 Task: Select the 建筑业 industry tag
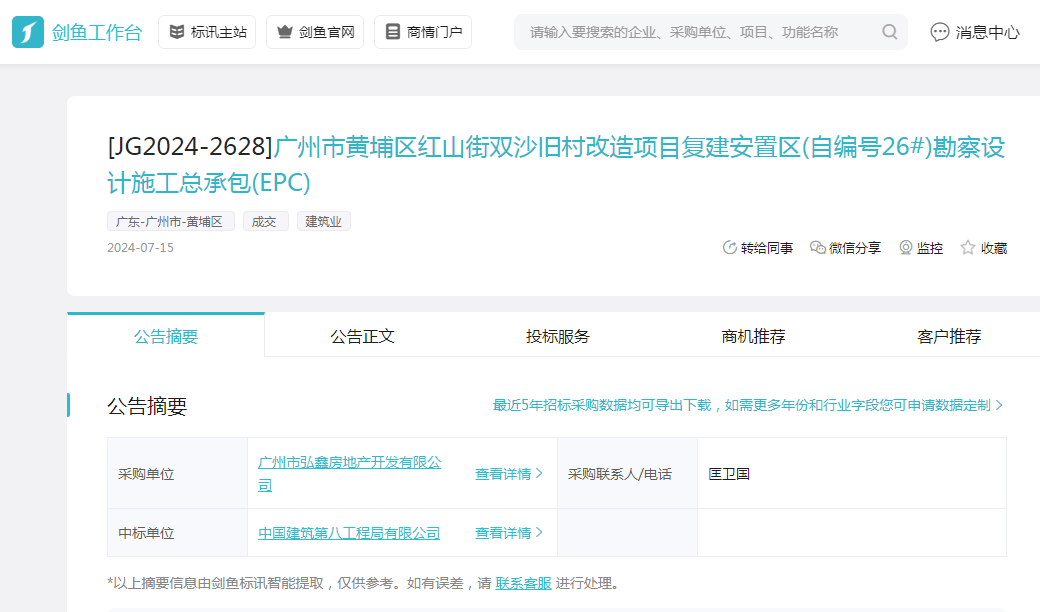324,221
